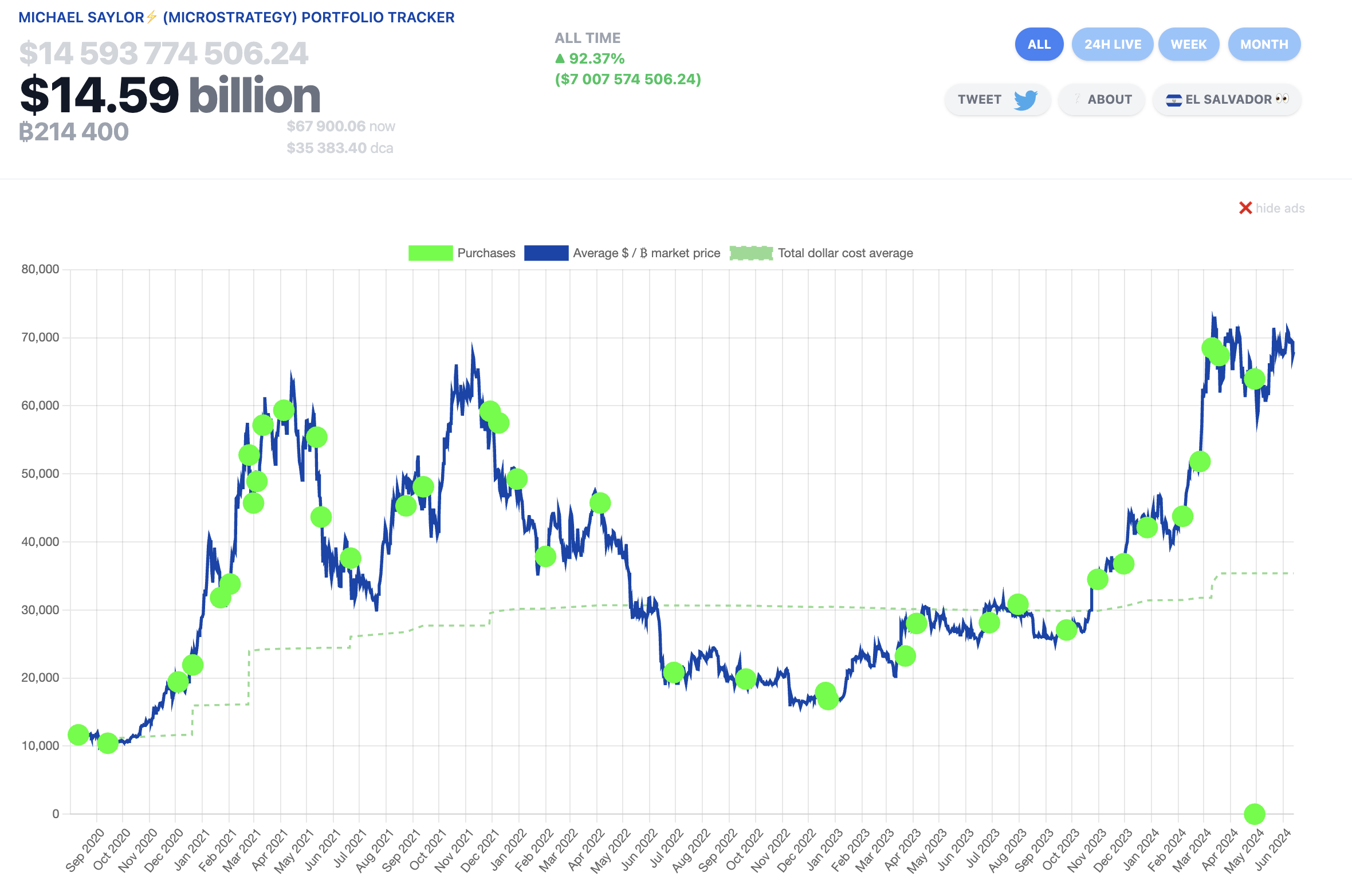Toggle Average market price legend item
The image size is (1352, 896).
point(646,253)
